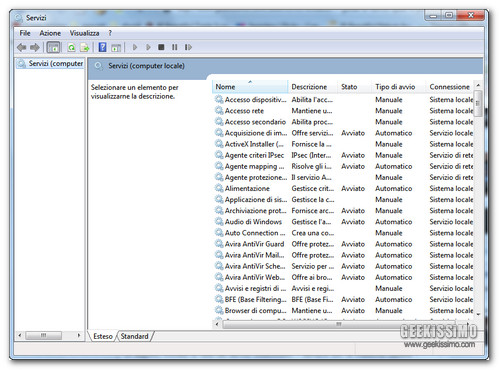Open the File menu
The image size is (499, 370).
pos(25,33)
